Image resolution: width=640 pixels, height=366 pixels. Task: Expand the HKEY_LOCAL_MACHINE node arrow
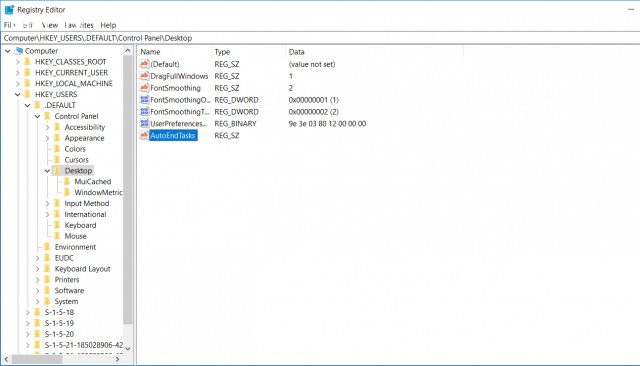18,84
